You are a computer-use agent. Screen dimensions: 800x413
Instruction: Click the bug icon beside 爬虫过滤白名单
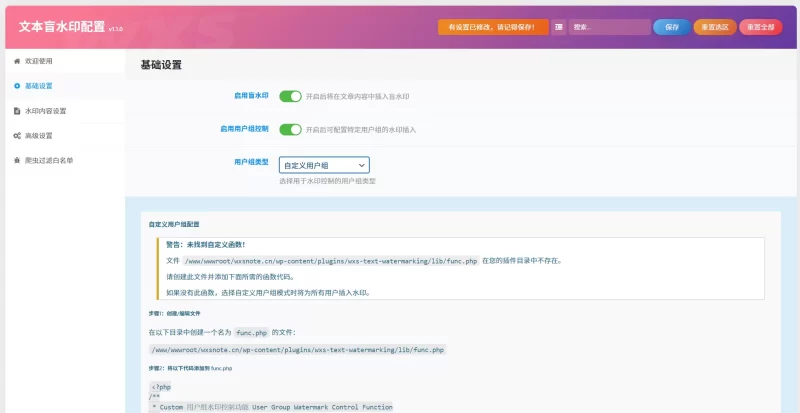(17, 160)
